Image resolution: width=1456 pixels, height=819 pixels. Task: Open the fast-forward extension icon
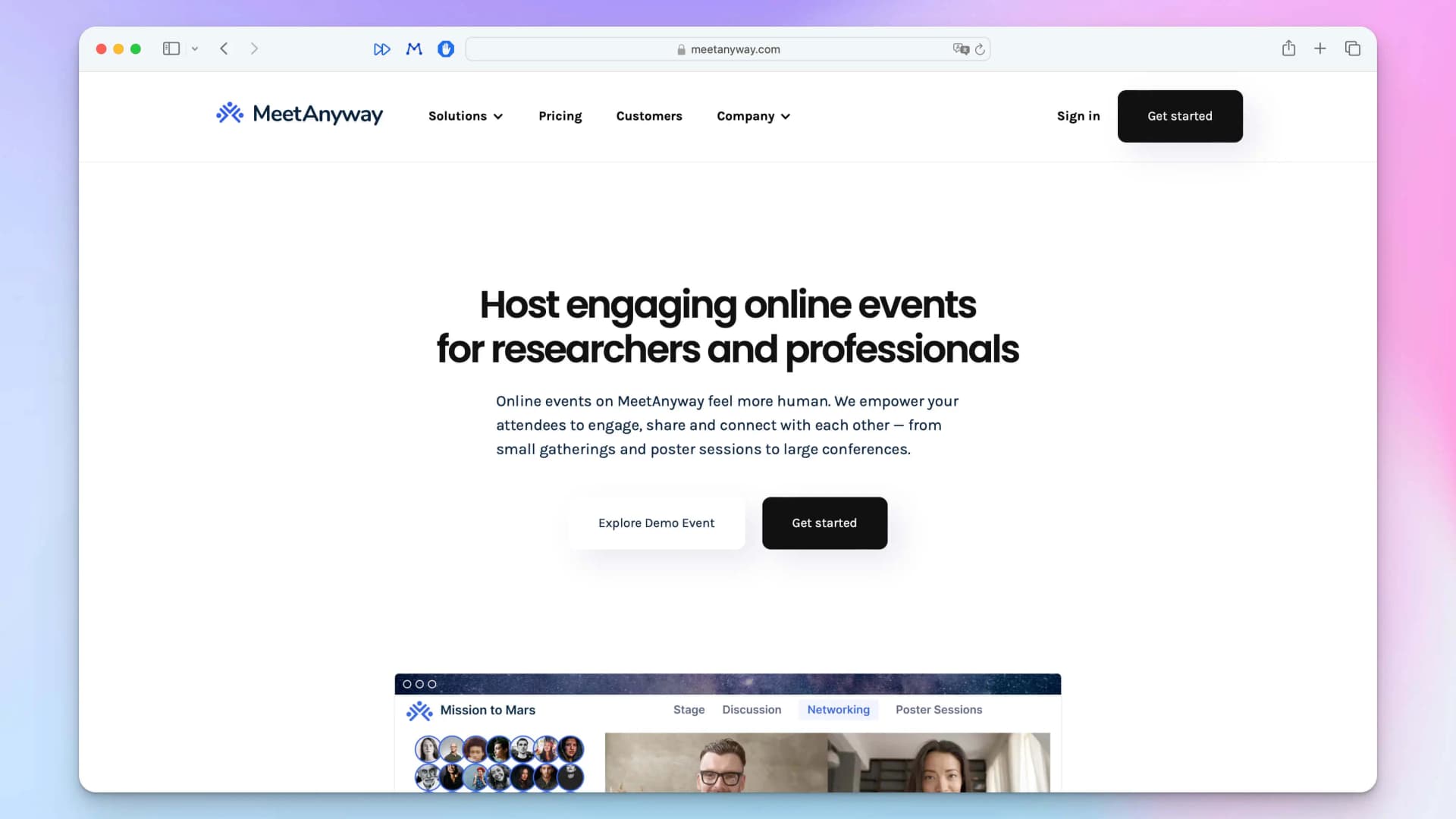(x=382, y=48)
